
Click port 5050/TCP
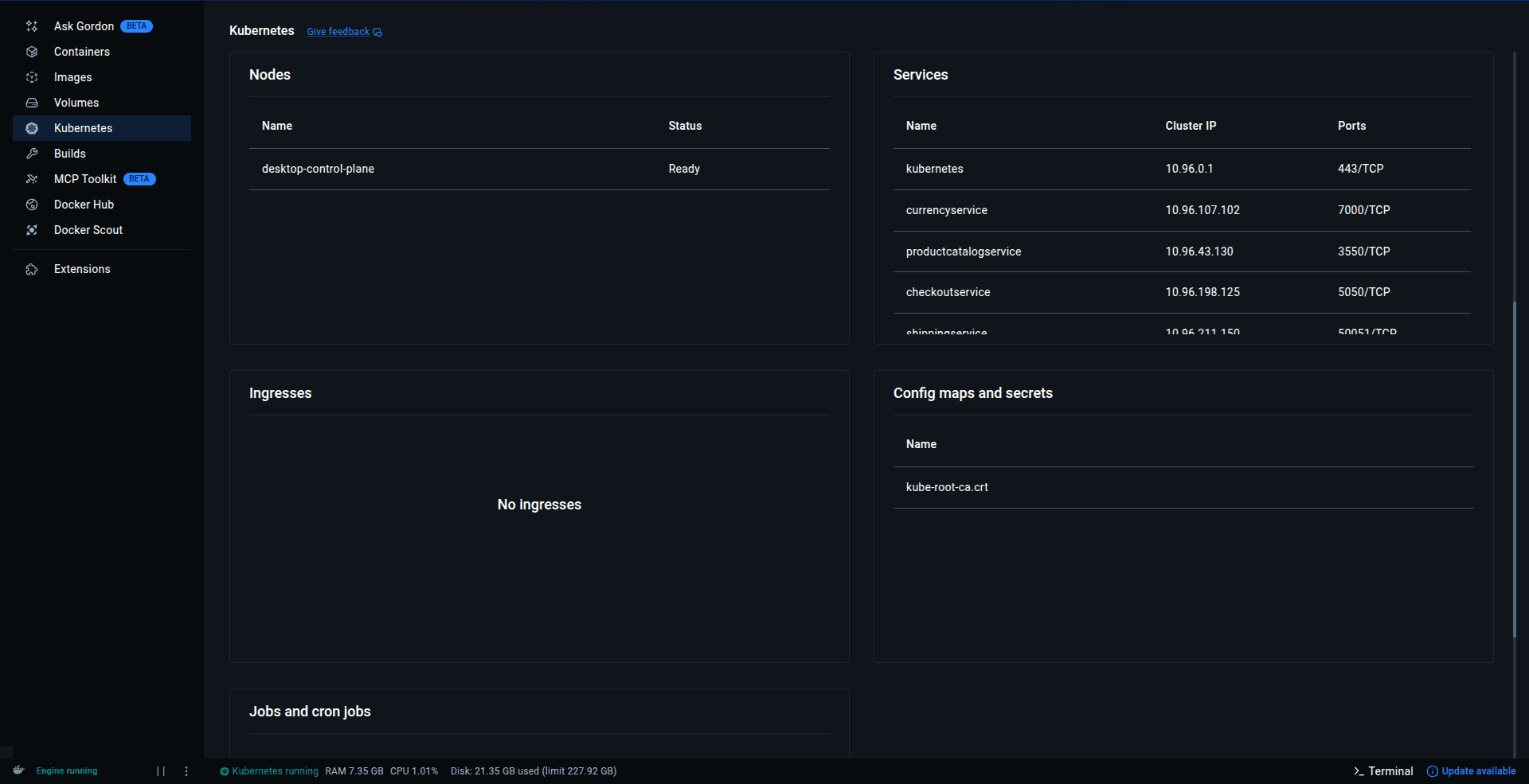(1363, 292)
